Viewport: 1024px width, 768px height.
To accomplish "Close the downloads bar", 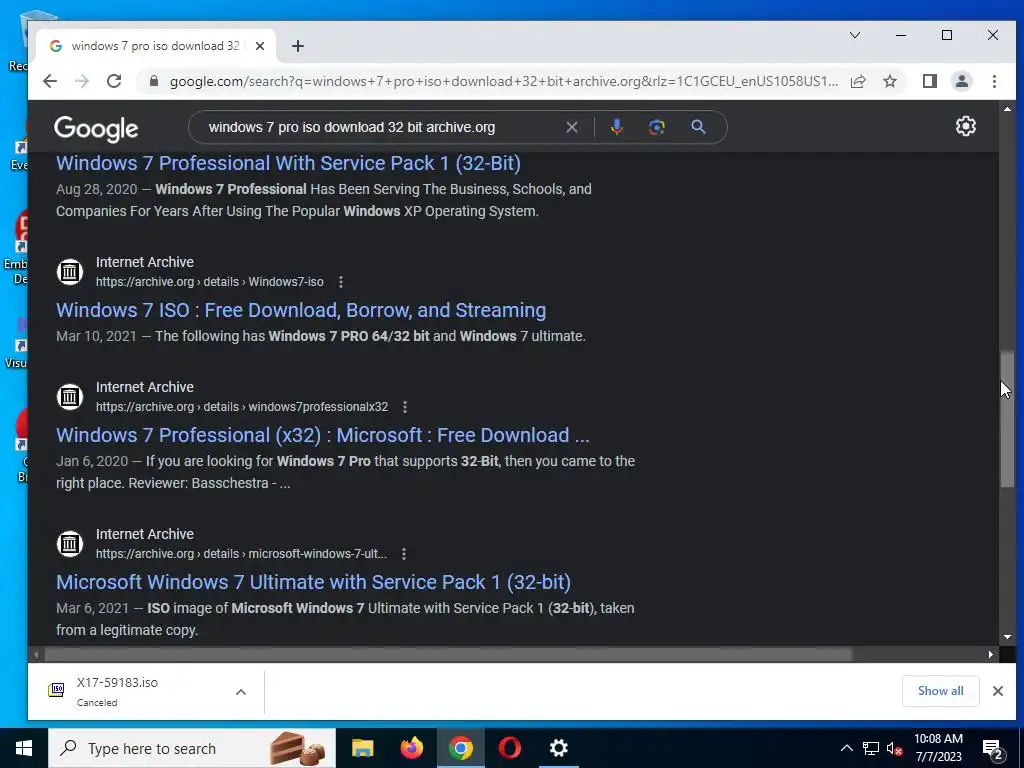I will point(997,691).
